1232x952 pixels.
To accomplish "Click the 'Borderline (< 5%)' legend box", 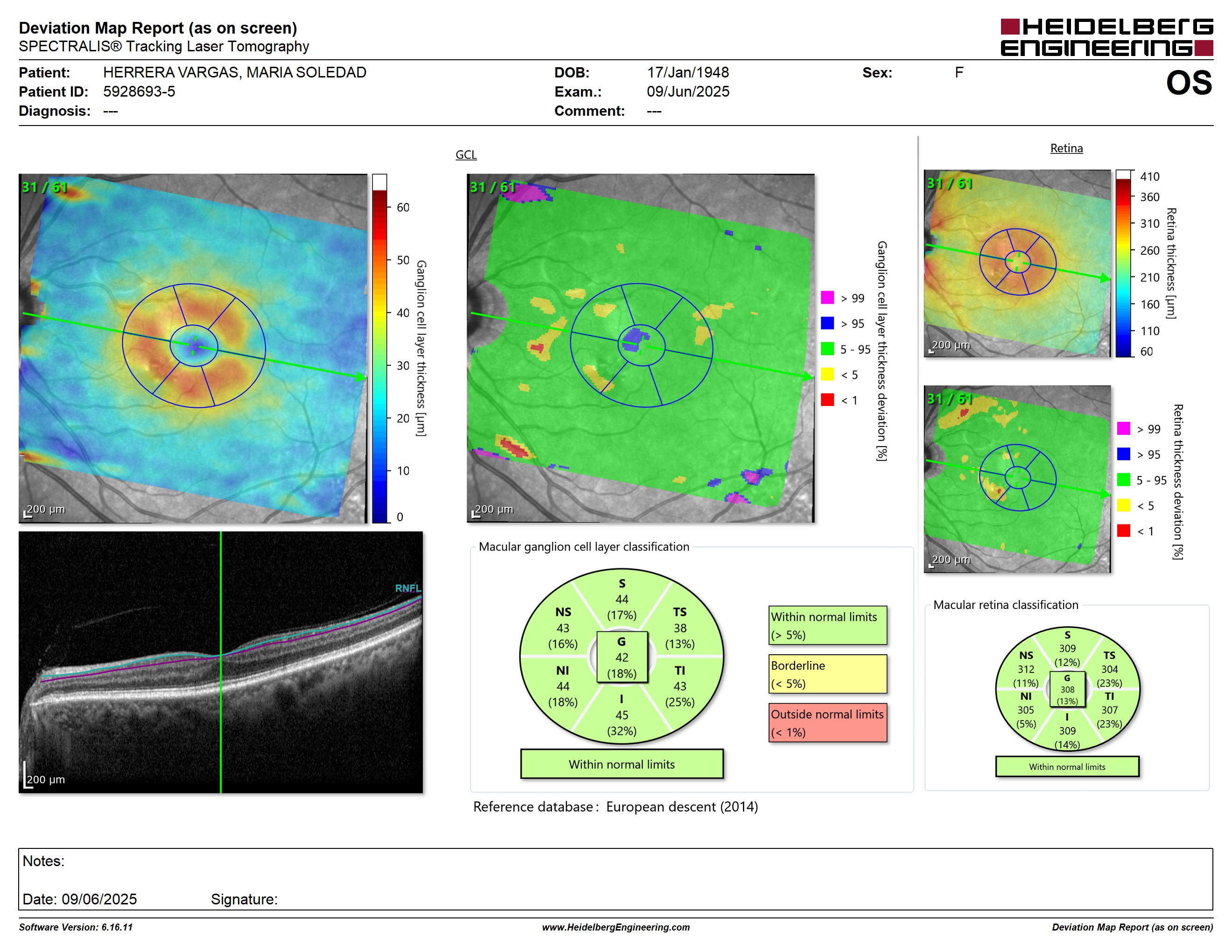I will pyautogui.click(x=827, y=674).
